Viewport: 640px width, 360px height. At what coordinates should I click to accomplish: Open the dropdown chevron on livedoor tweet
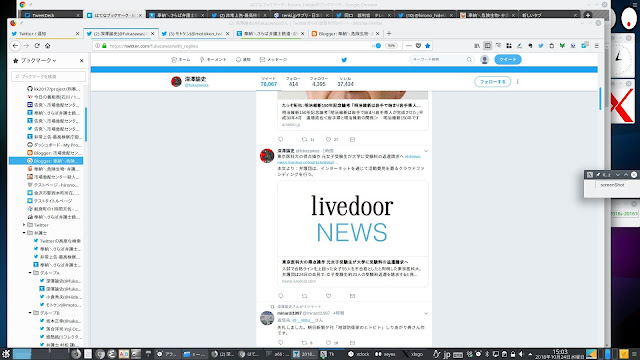click(x=426, y=151)
